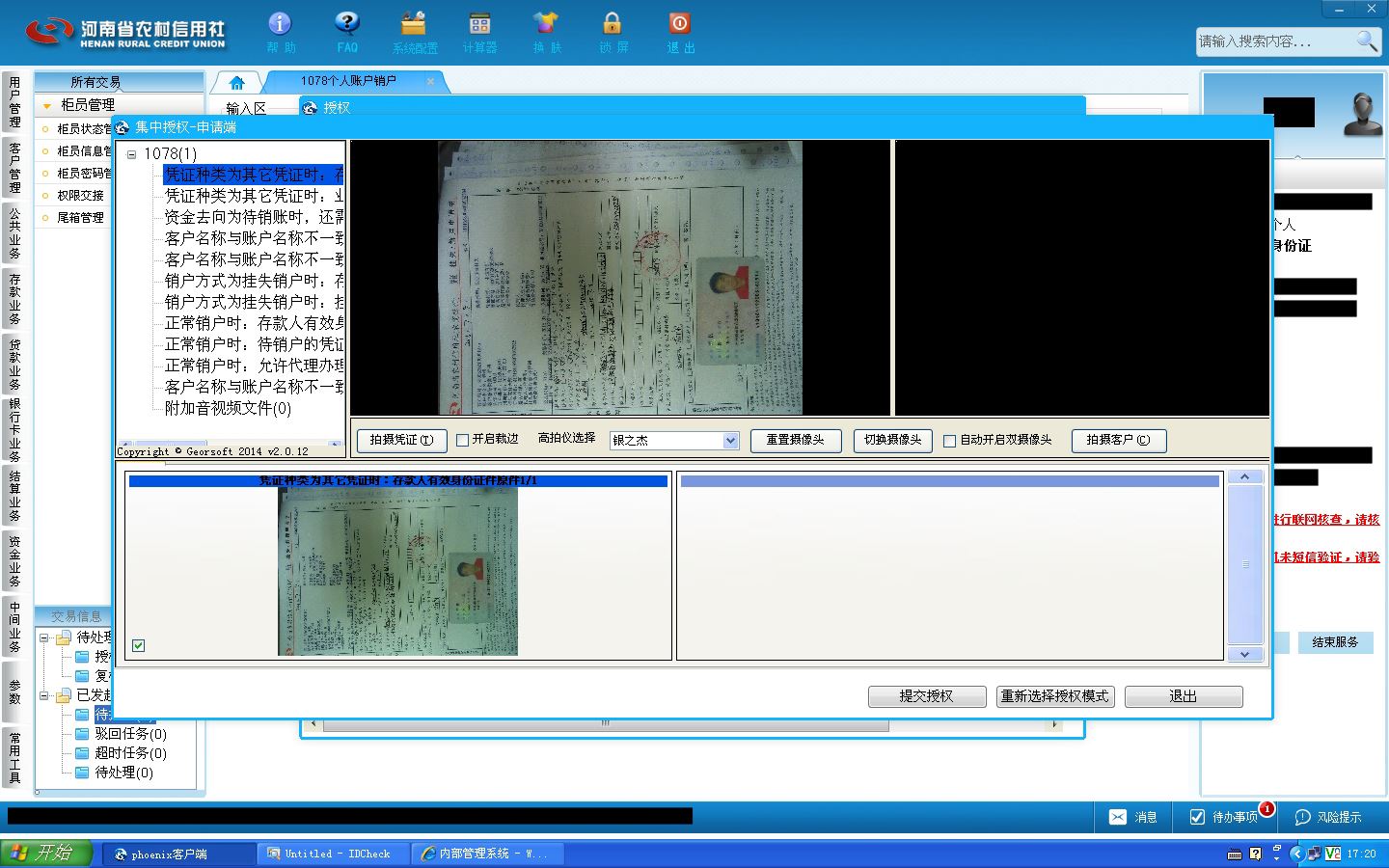The height and width of the screenshot is (868, 1389).
Task: Open the 用户管理 side tab
Action: click(14, 102)
